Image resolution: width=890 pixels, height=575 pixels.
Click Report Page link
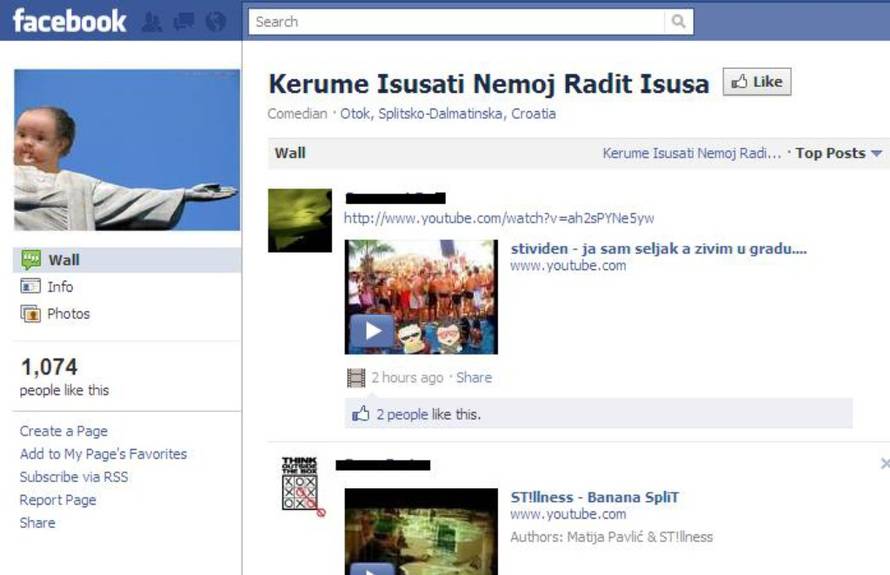(x=58, y=500)
